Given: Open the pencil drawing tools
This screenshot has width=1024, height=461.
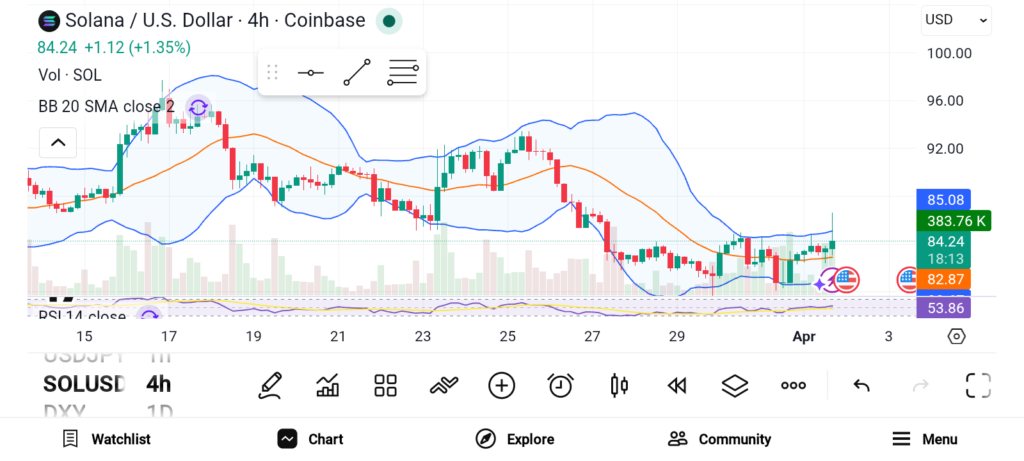Looking at the screenshot, I should coord(270,385).
